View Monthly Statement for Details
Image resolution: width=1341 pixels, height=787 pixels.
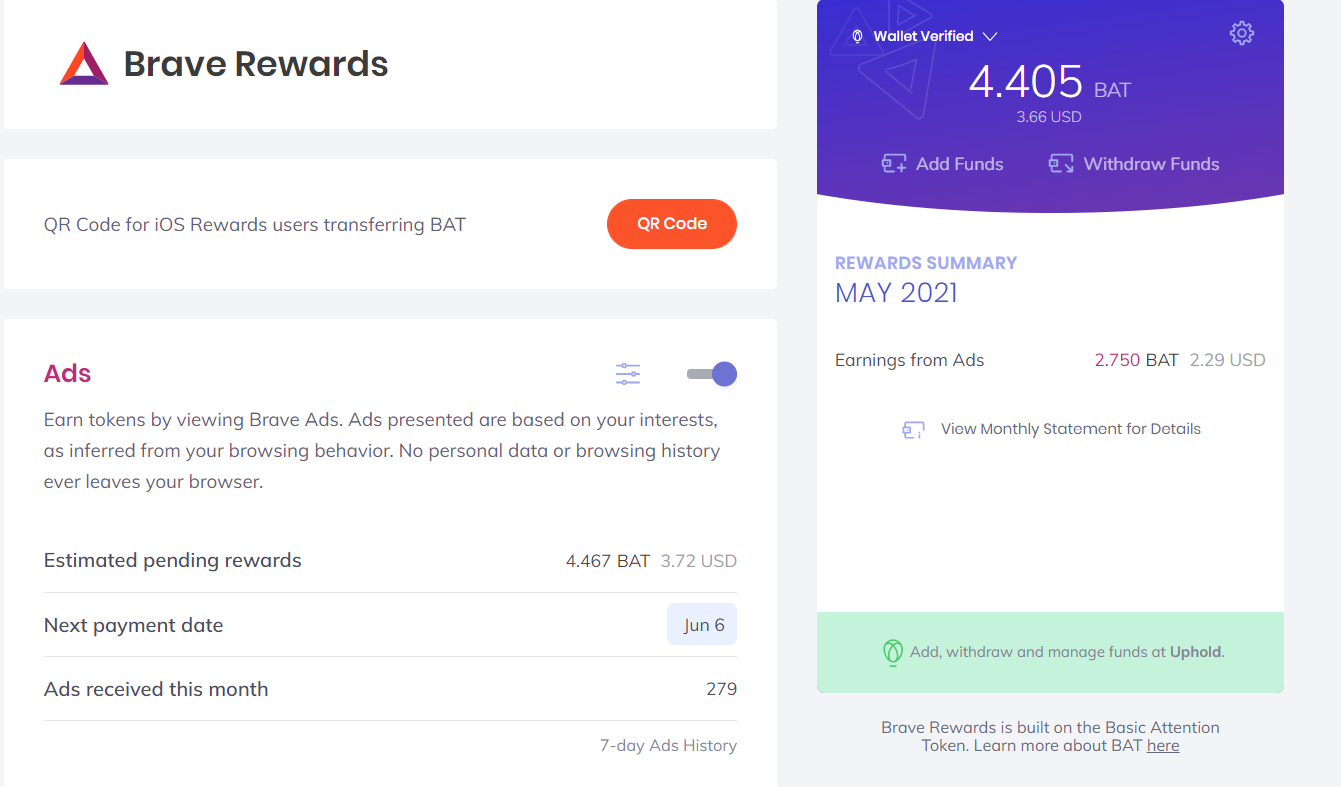1070,429
